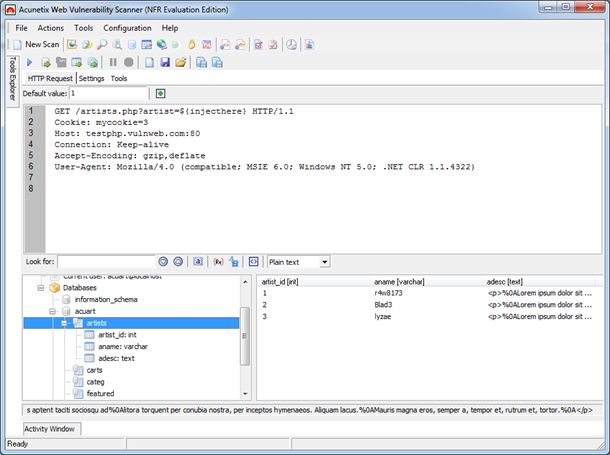
Task: Switch to the Settings tab
Action: coord(92,79)
